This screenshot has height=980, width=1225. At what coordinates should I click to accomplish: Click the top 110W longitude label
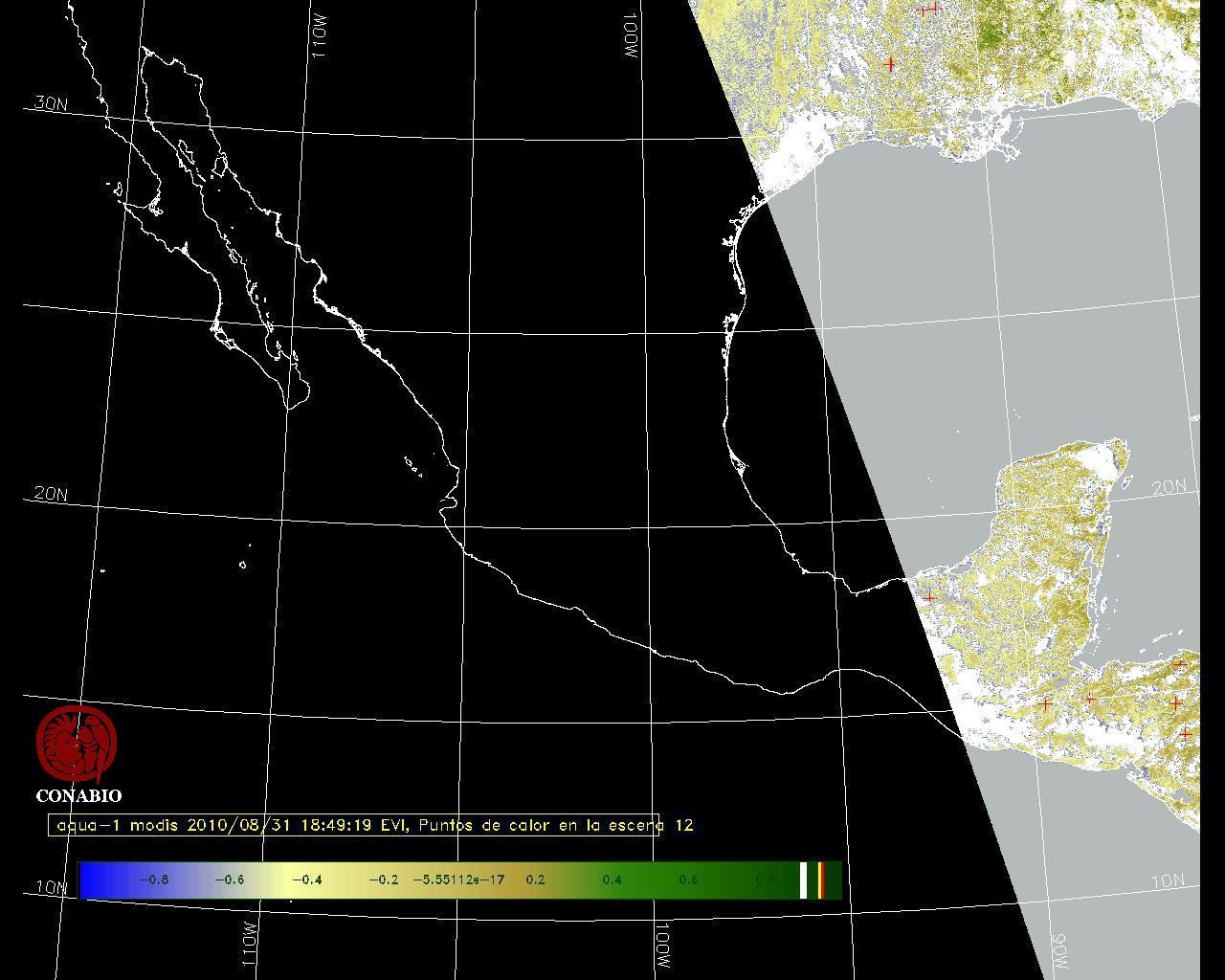(320, 38)
